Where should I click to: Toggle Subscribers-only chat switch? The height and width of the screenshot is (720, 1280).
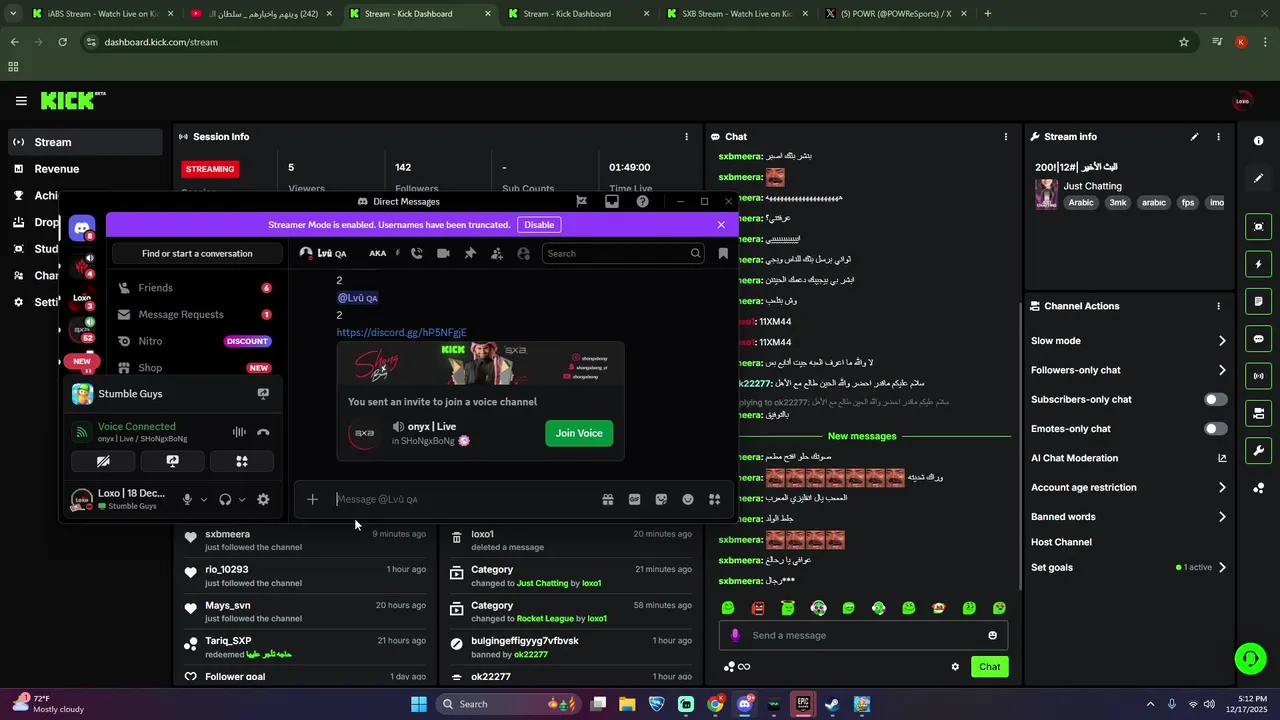pyautogui.click(x=1215, y=399)
